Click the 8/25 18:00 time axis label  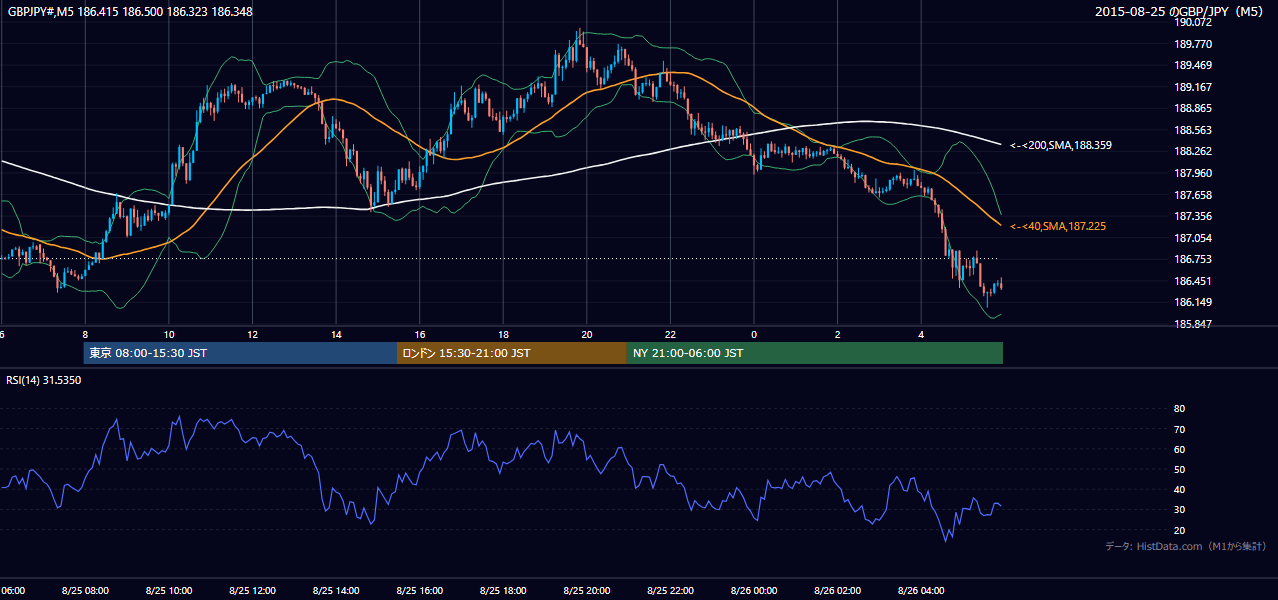tap(503, 591)
